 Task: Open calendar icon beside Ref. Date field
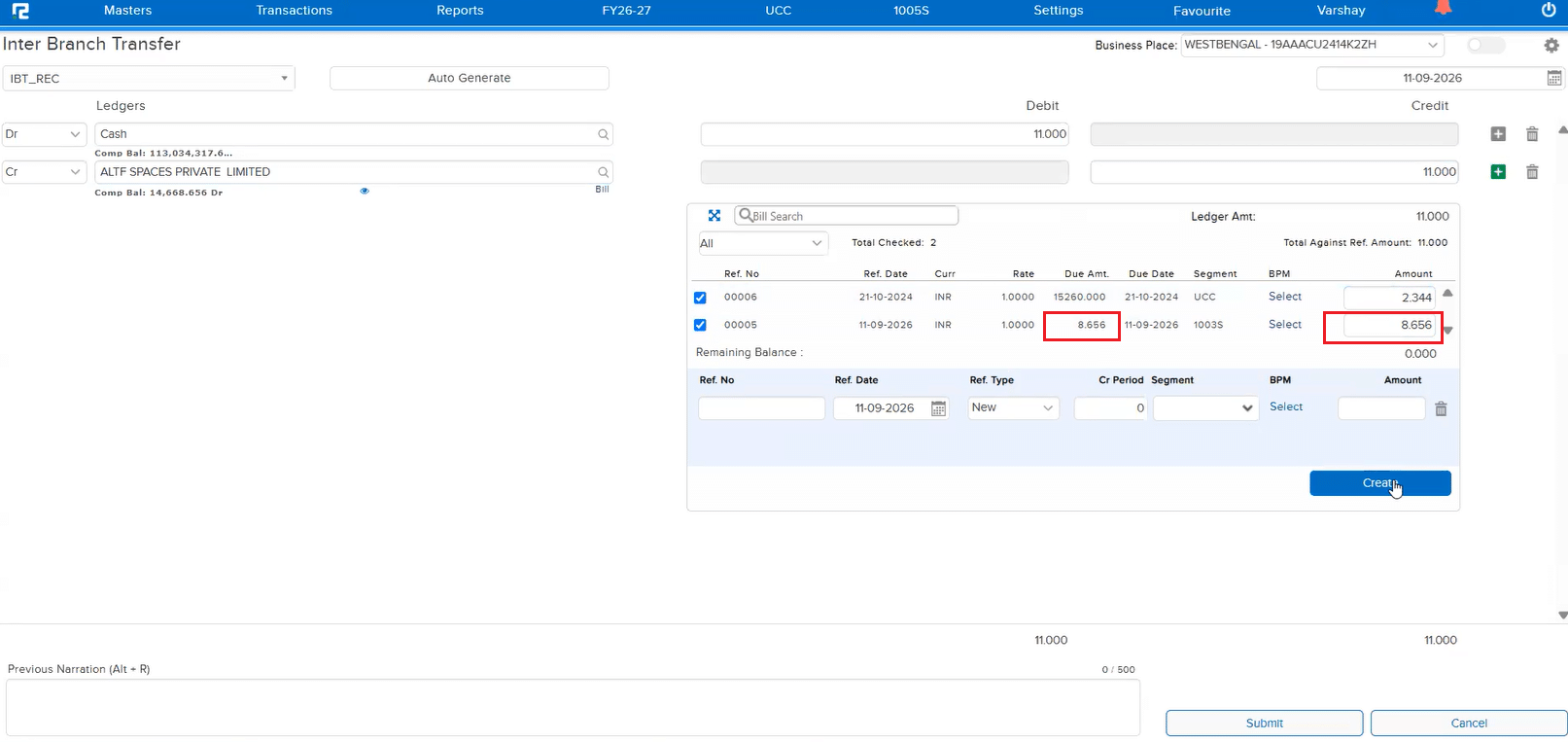tap(938, 408)
